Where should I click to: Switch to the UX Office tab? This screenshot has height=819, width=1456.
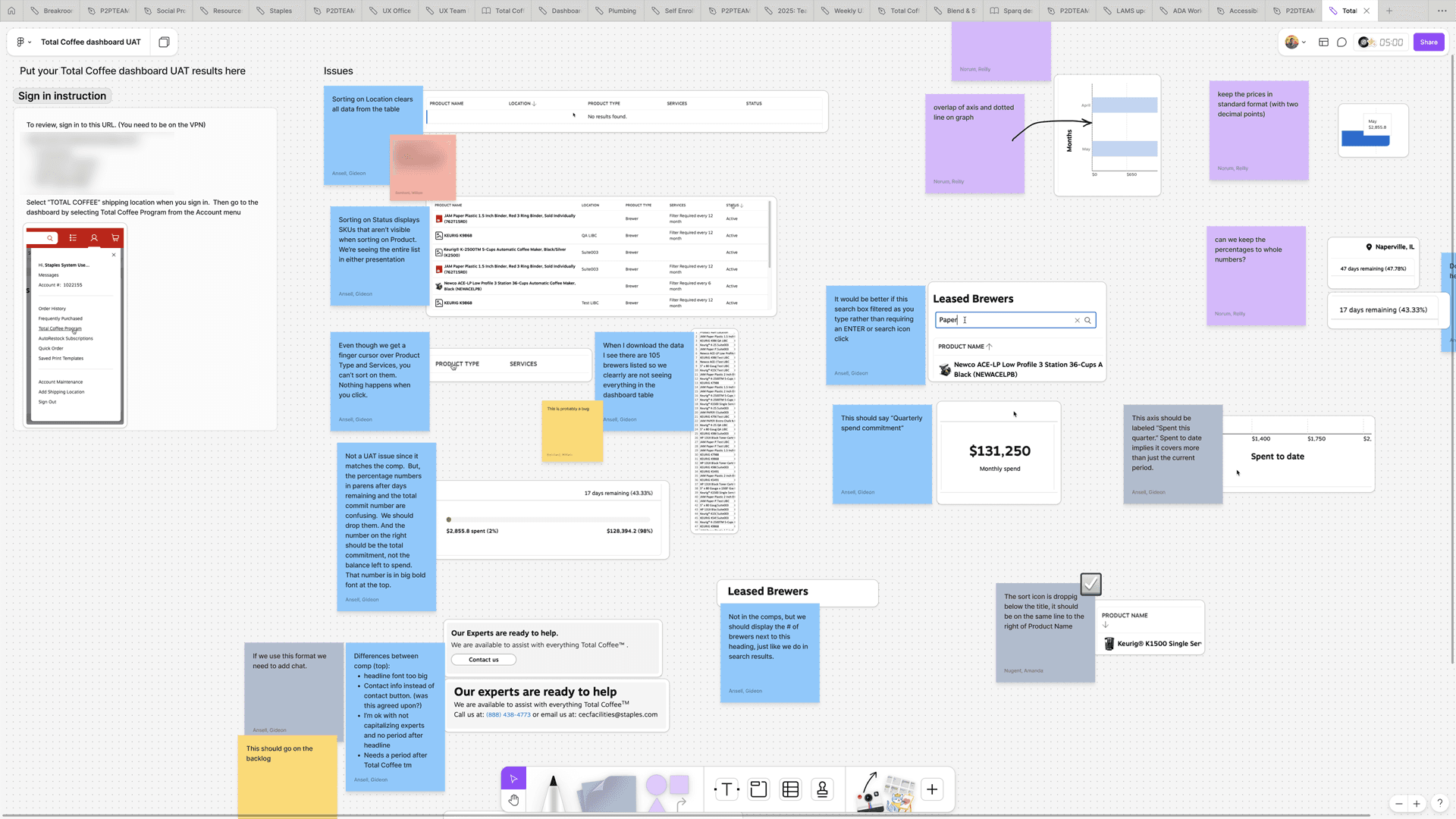click(x=391, y=11)
